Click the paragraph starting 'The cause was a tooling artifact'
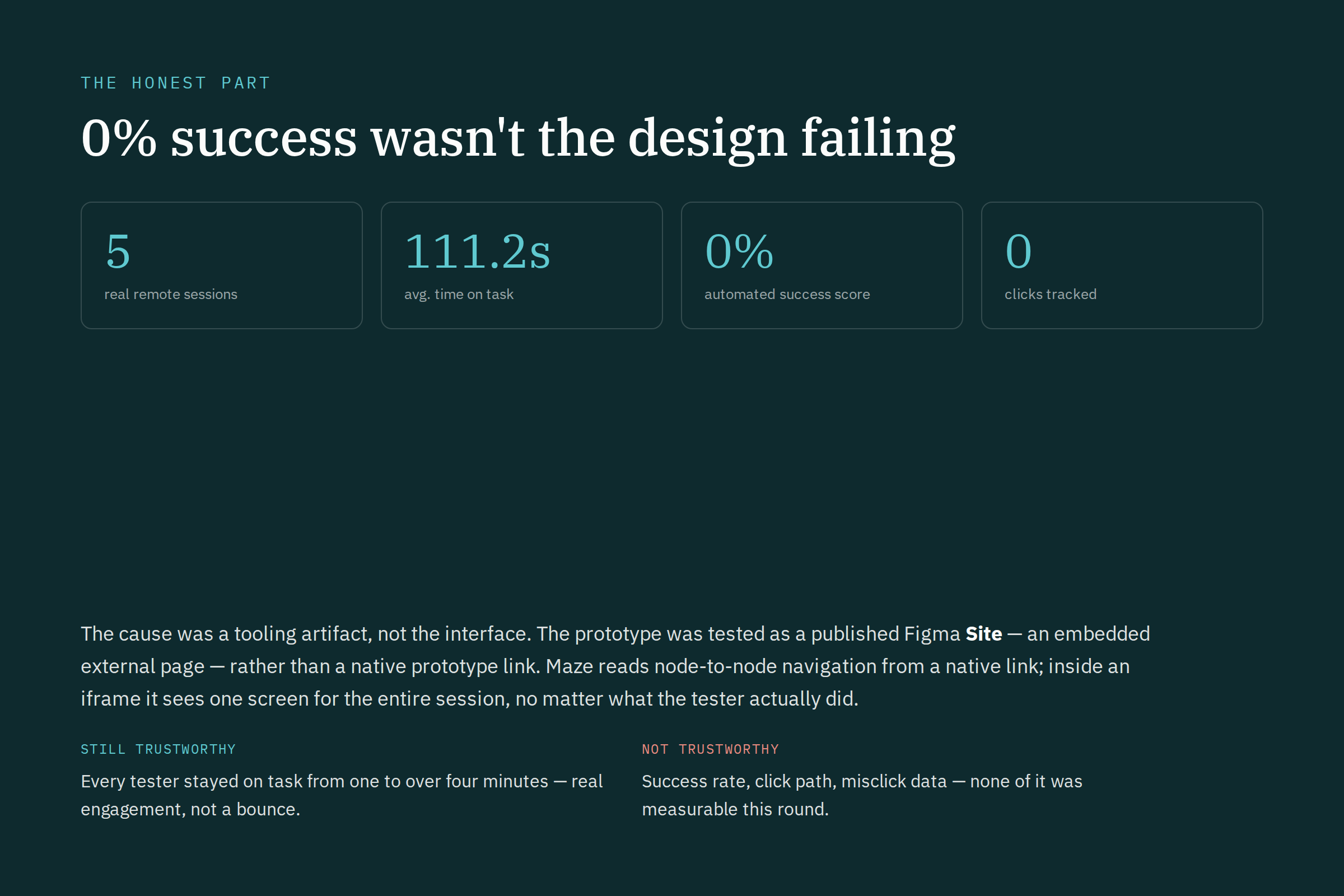Image resolution: width=1344 pixels, height=896 pixels. coord(615,666)
